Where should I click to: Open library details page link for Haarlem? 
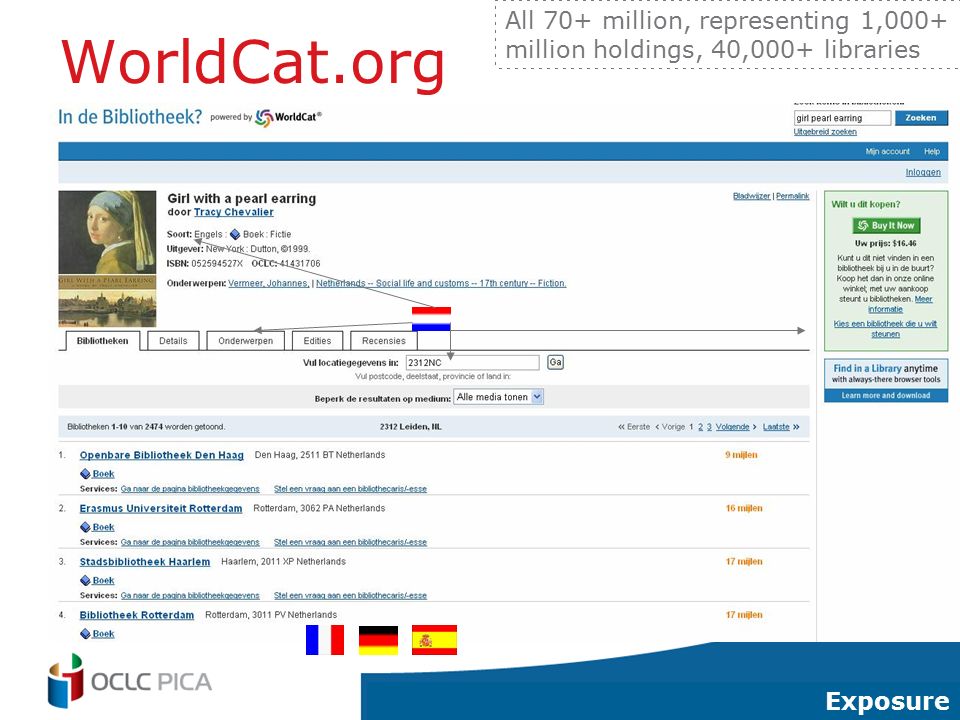[190, 596]
